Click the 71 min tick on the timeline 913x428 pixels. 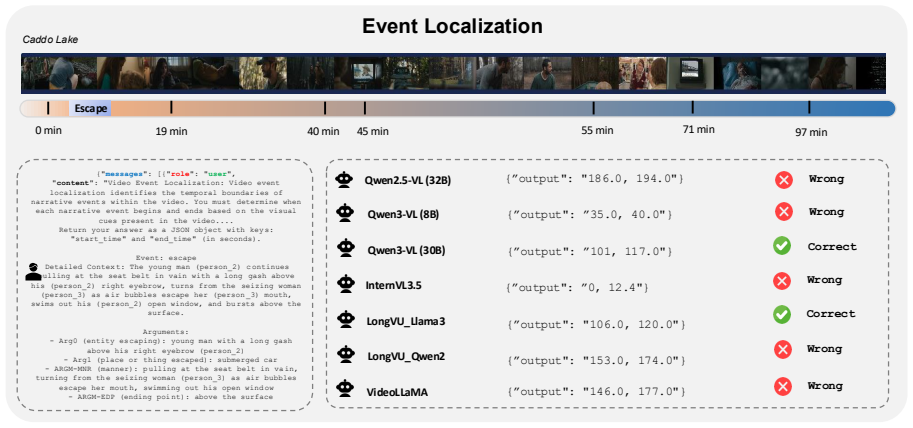point(693,108)
